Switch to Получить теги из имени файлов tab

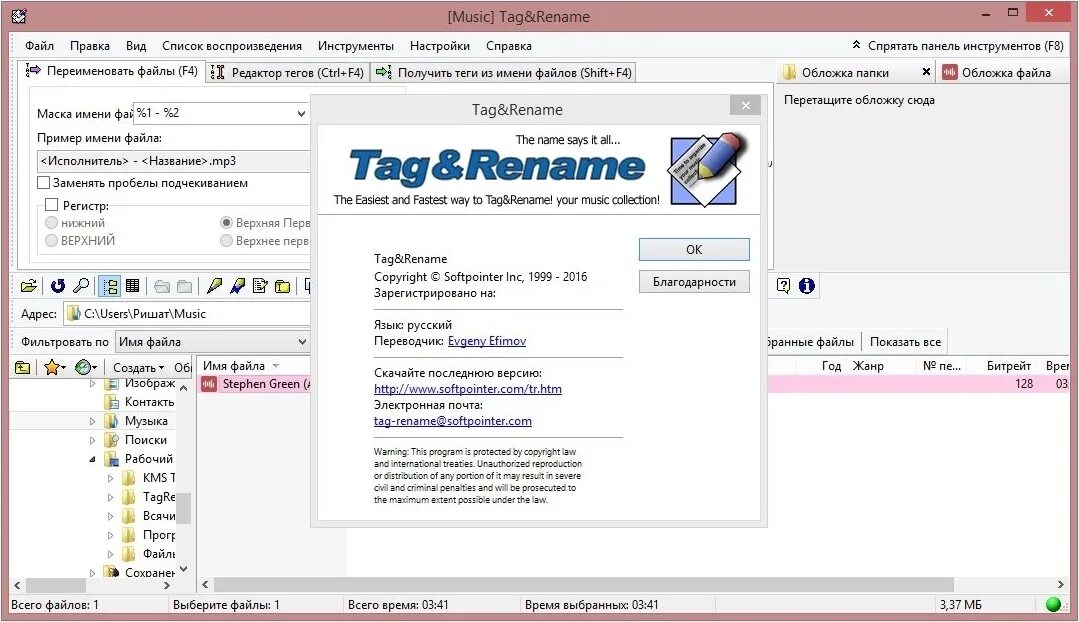tap(504, 72)
